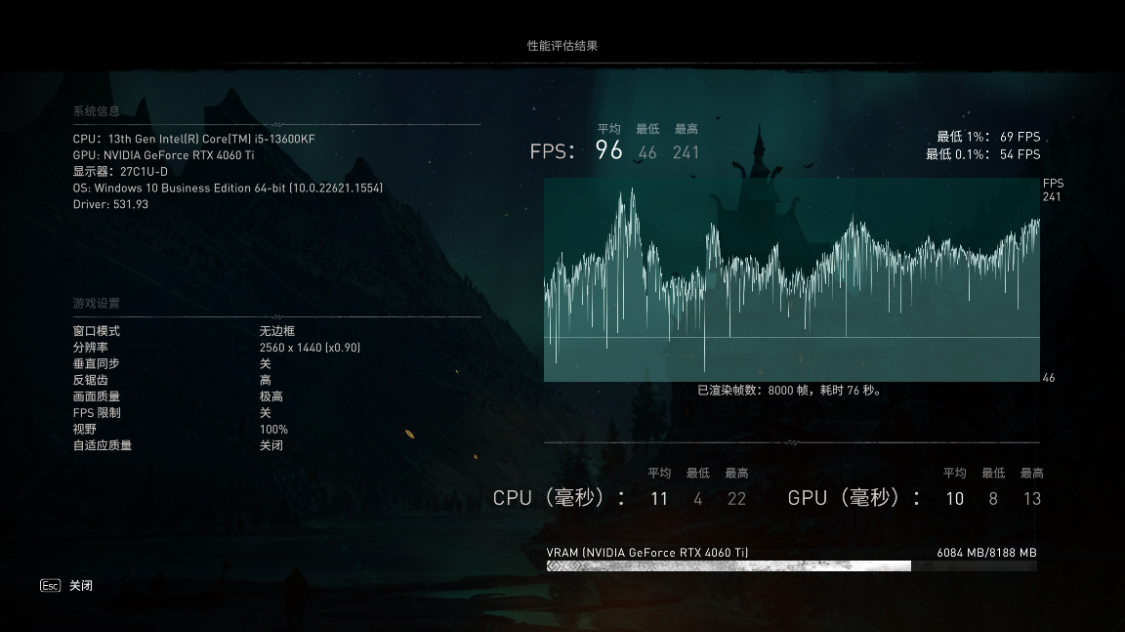
Task: Click the "GPU: NVIDIA GeForce RTX 4060 Ti" line
Action: (x=164, y=155)
